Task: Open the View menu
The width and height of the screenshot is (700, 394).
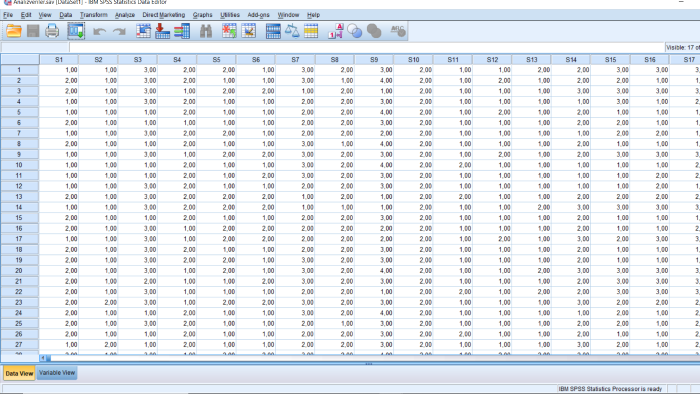Action: tap(45, 15)
